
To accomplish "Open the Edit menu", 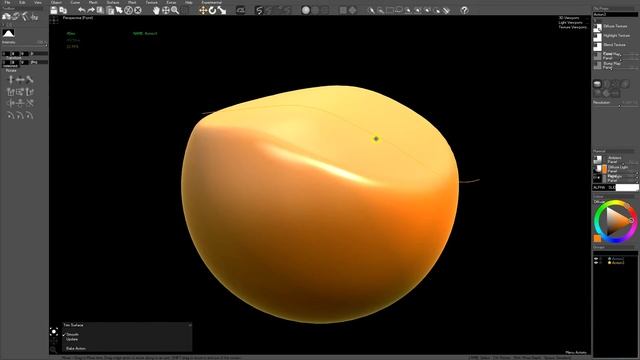I will pos(22,2).
